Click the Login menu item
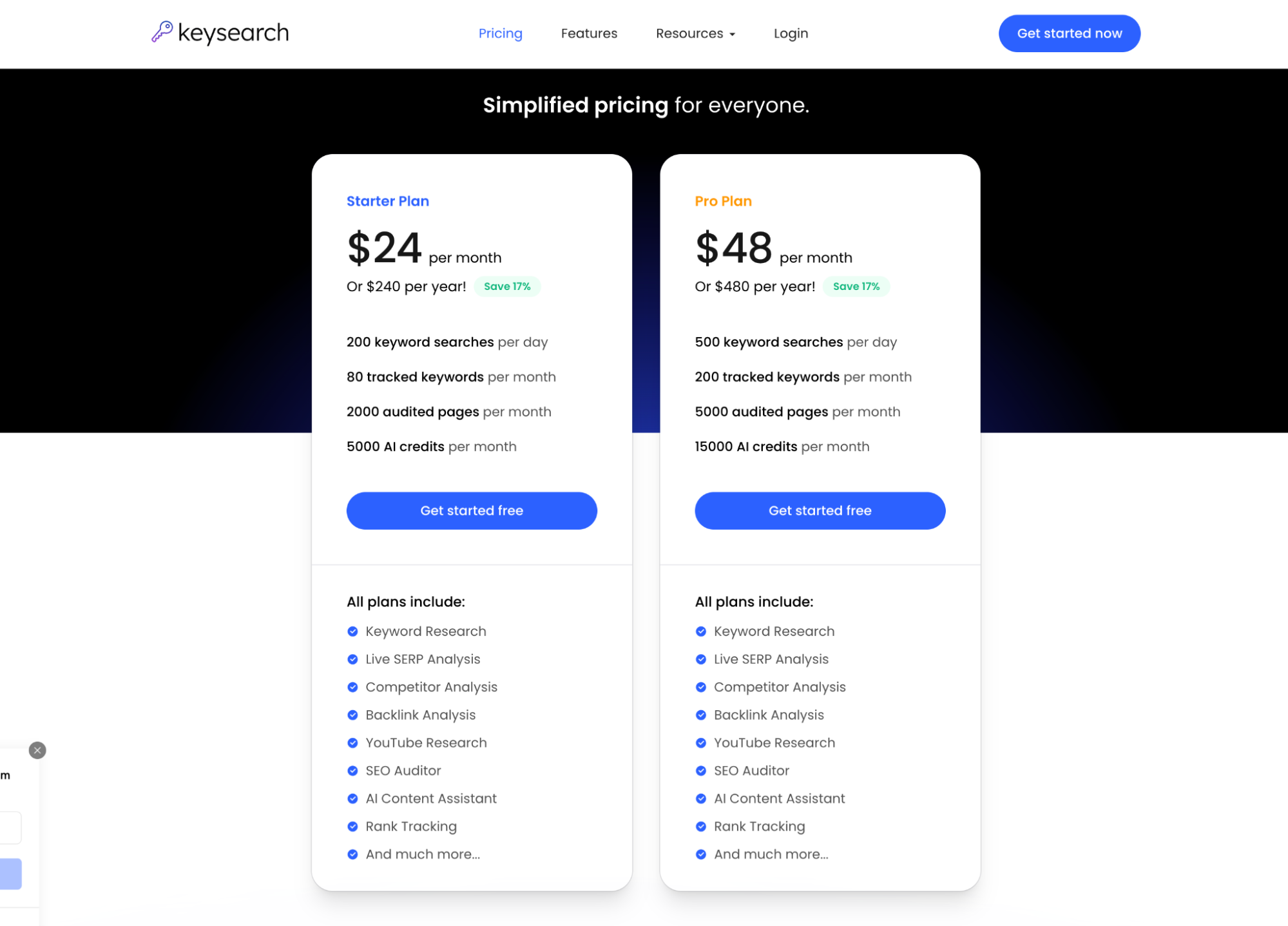This screenshot has width=1288, height=926. click(x=791, y=32)
